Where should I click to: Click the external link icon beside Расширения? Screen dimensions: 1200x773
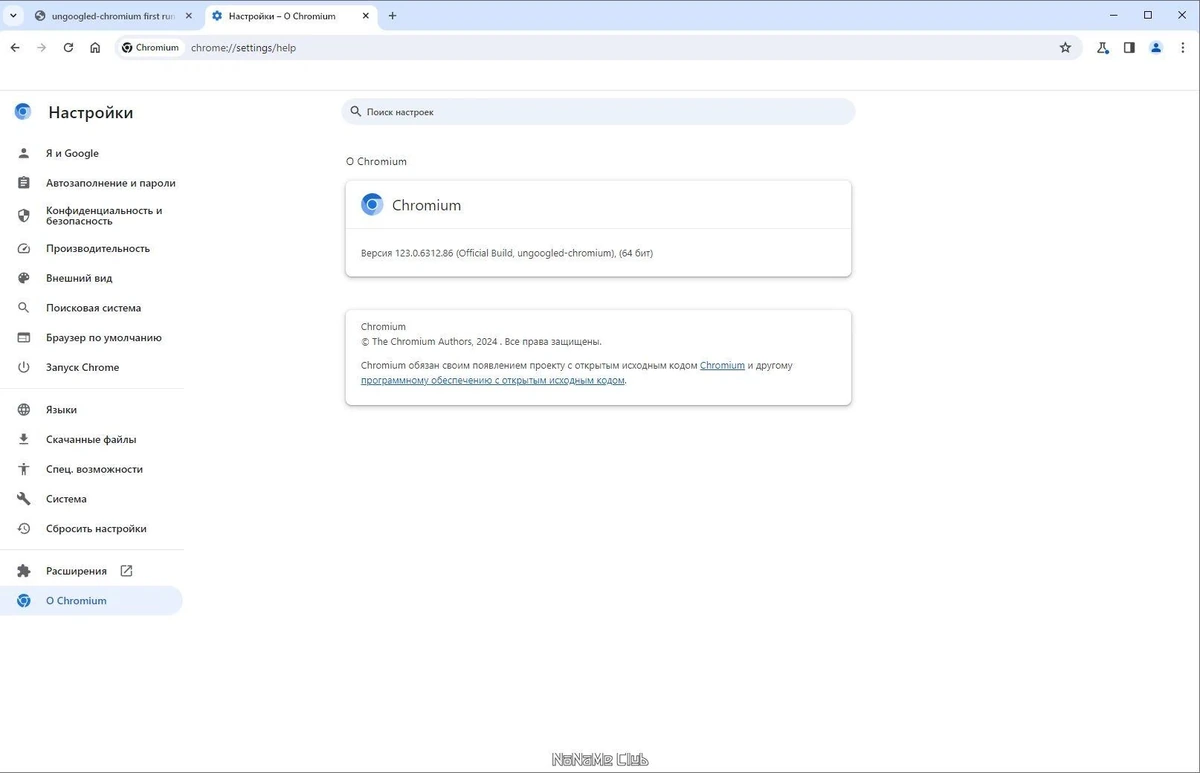pyautogui.click(x=126, y=571)
